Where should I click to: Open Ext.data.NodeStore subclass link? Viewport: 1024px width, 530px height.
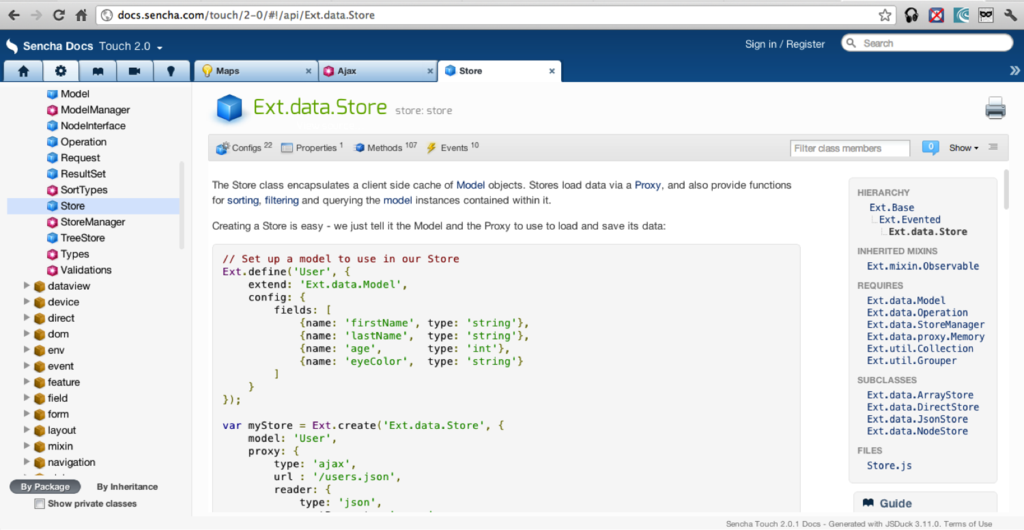[x=917, y=431]
